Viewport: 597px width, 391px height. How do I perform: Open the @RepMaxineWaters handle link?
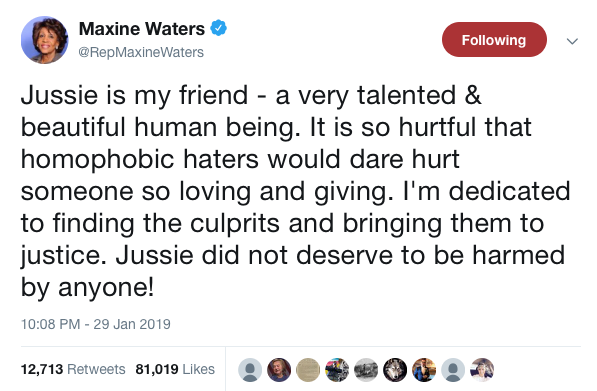[x=141, y=52]
